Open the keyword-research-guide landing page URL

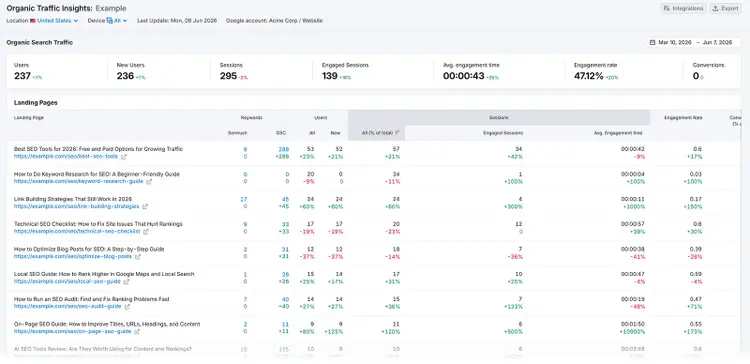[78, 182]
